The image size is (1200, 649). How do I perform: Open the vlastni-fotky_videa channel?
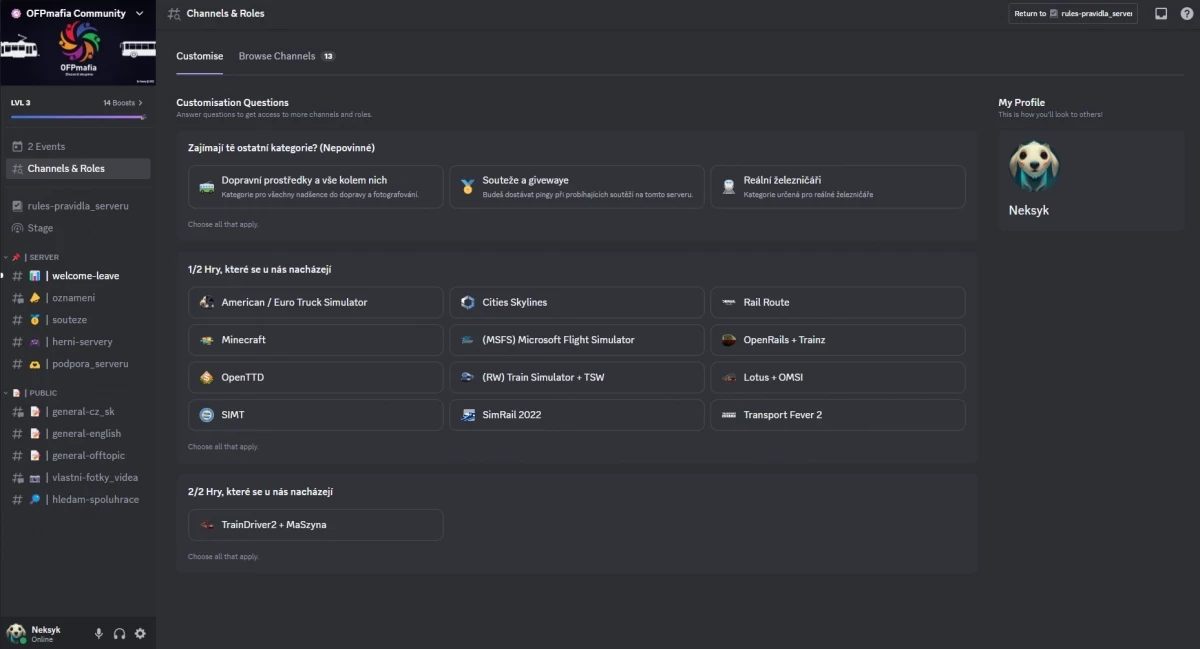(x=78, y=478)
